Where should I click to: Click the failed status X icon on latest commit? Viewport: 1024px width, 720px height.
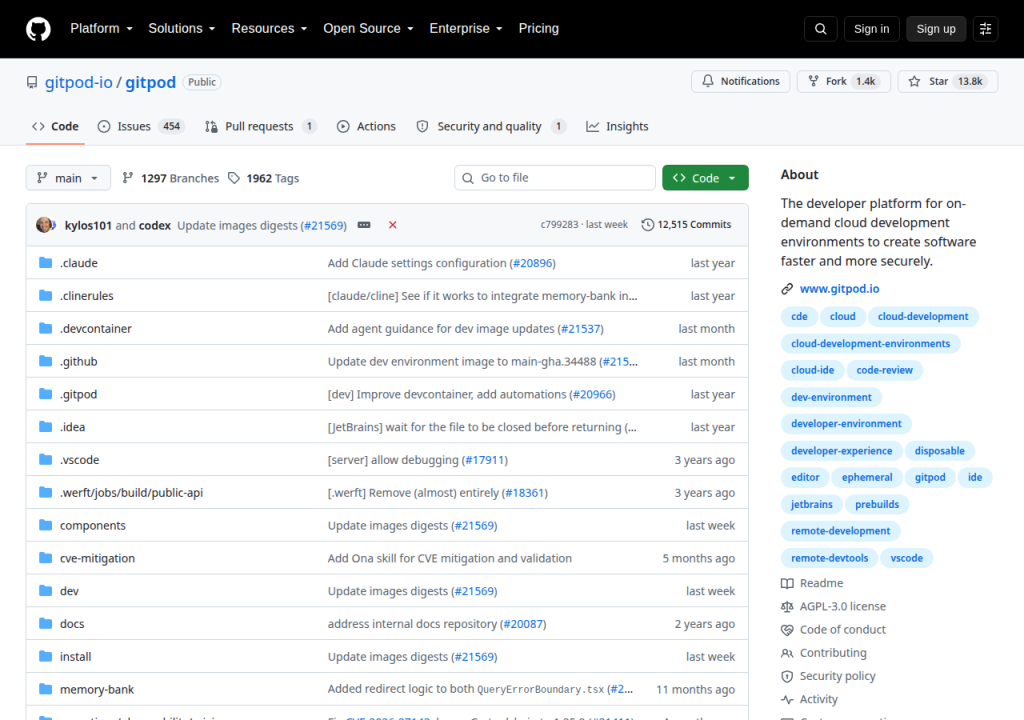click(392, 225)
